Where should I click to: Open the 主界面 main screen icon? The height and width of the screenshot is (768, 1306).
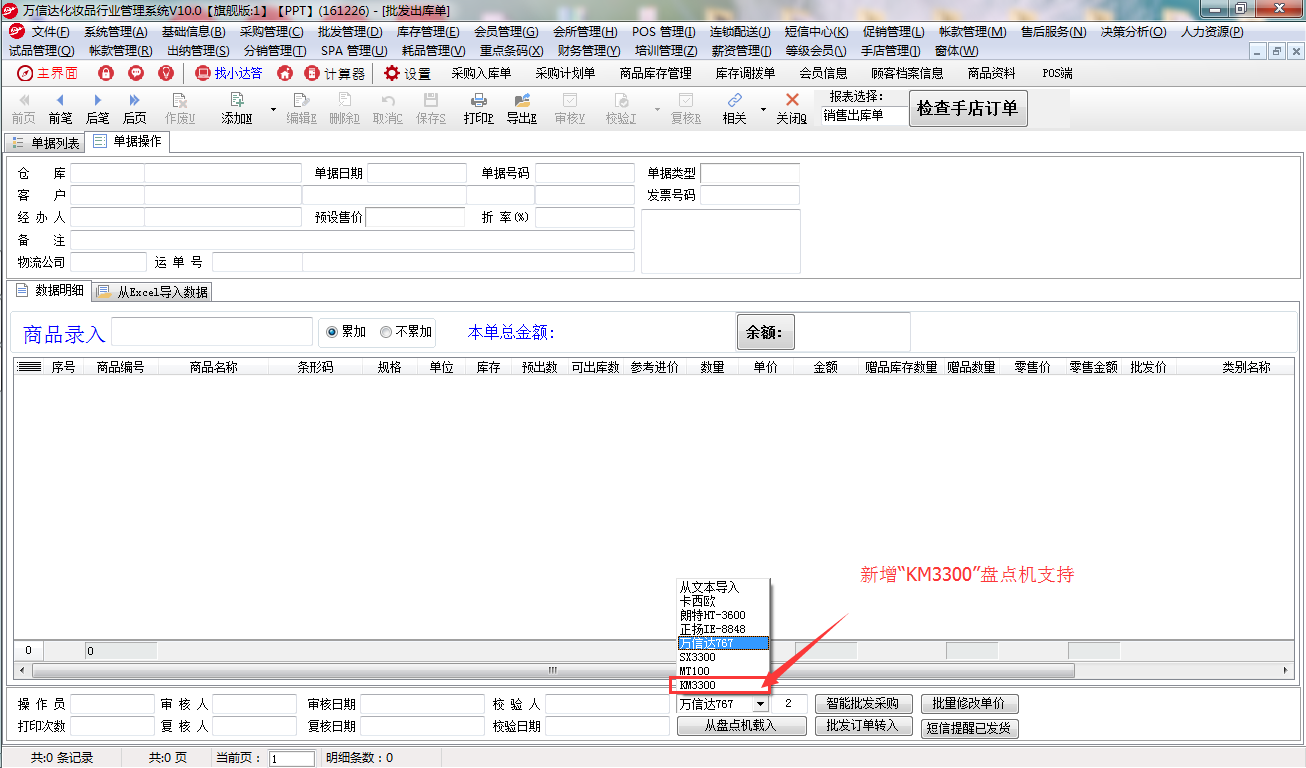pos(47,73)
